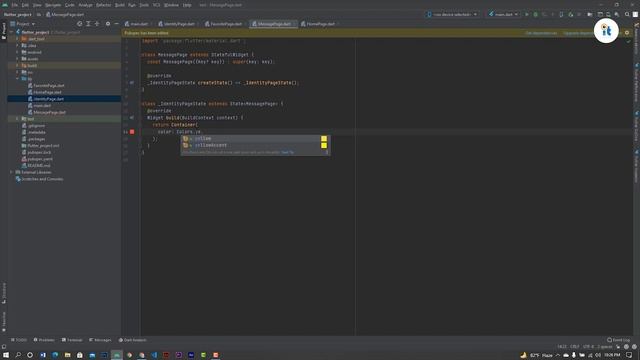This screenshot has width=640, height=360.
Task: Click the Expand All icon in Project panel
Action: (88, 24)
